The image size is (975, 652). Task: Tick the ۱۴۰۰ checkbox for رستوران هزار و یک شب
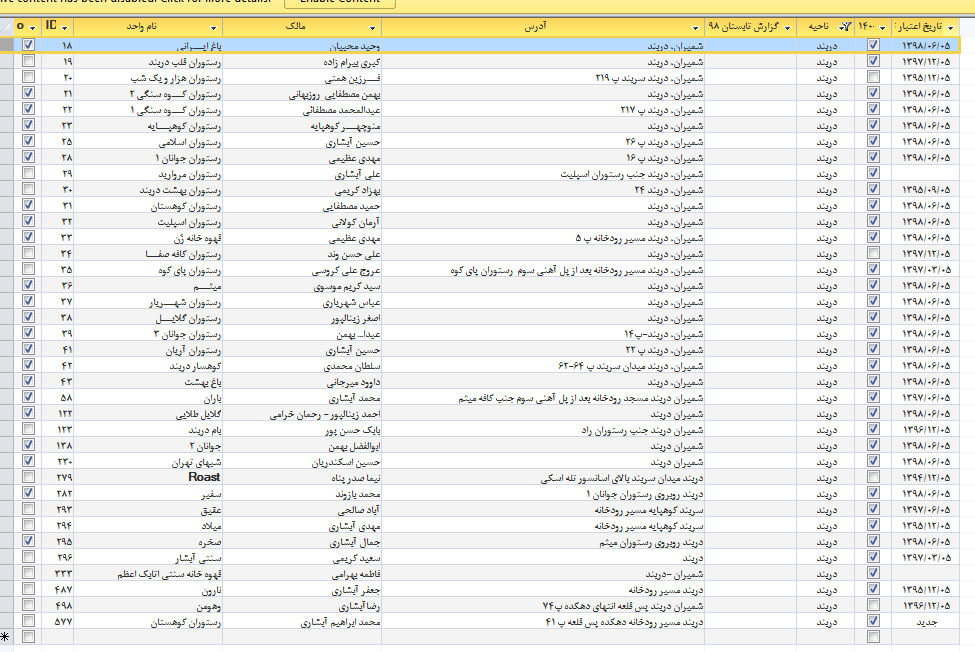pos(874,77)
